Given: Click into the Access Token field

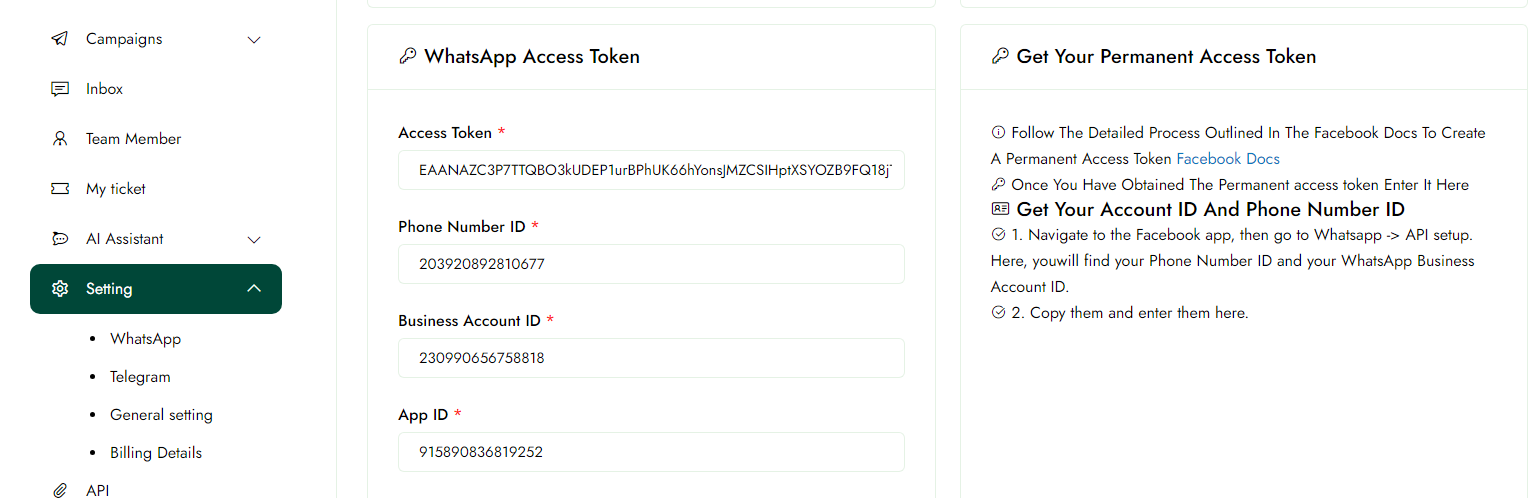Looking at the screenshot, I should click(651, 170).
